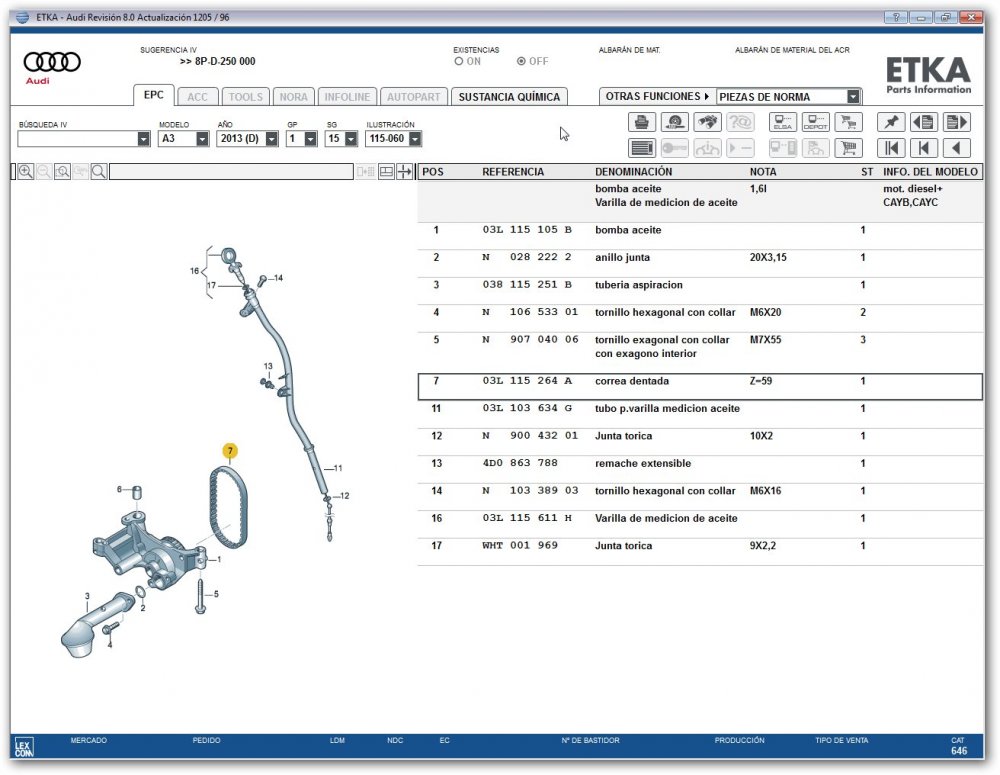Screen dimensions: 1000x775
Task: Click the pushpin icon
Action: [891, 122]
